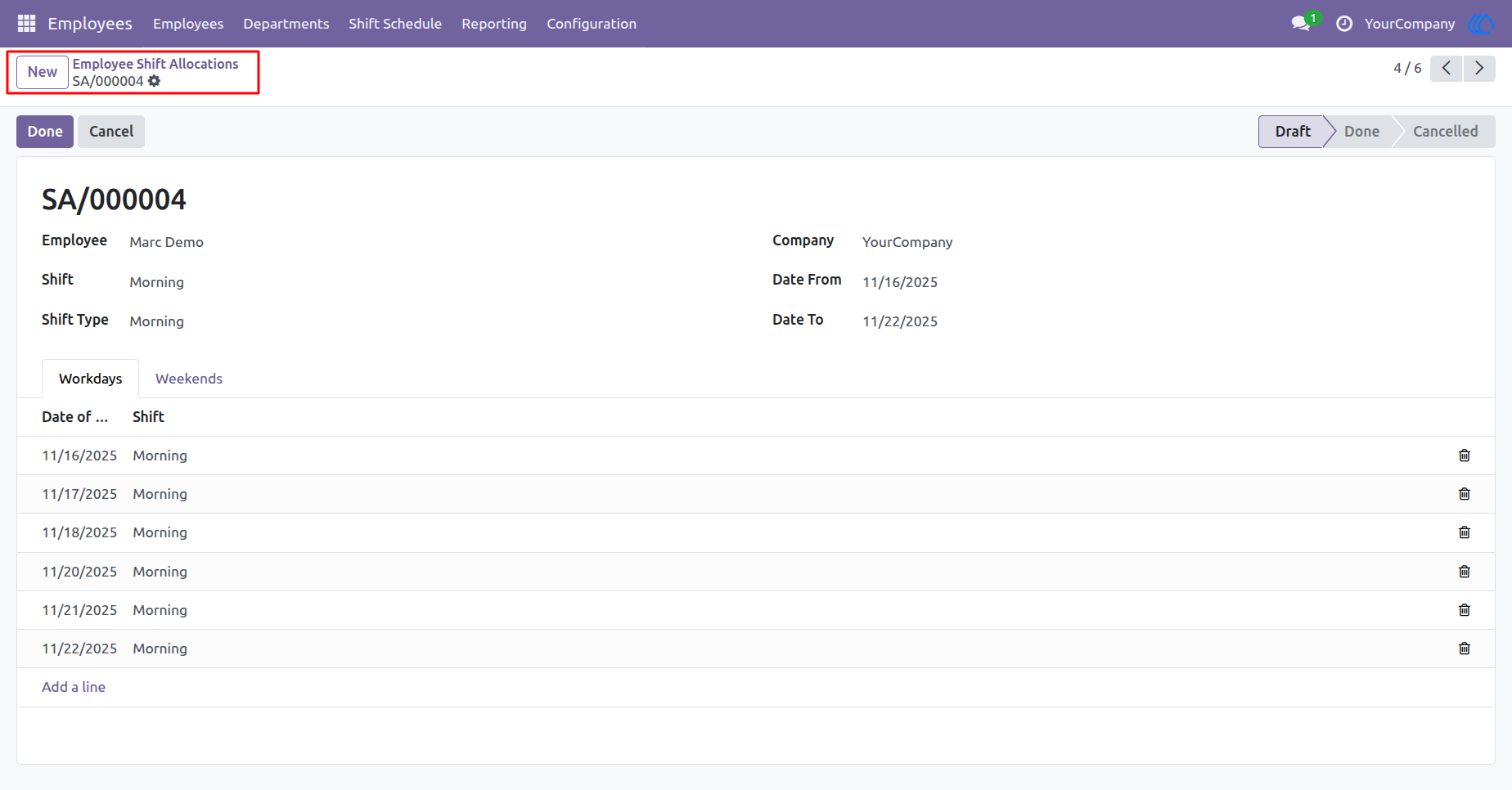1512x790 pixels.
Task: Delete the 11/22/2025 Morning line
Action: (1465, 649)
